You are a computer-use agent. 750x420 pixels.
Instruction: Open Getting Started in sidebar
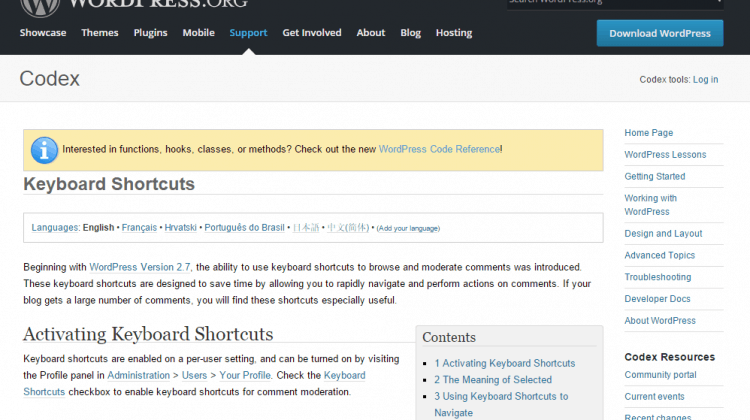654,176
